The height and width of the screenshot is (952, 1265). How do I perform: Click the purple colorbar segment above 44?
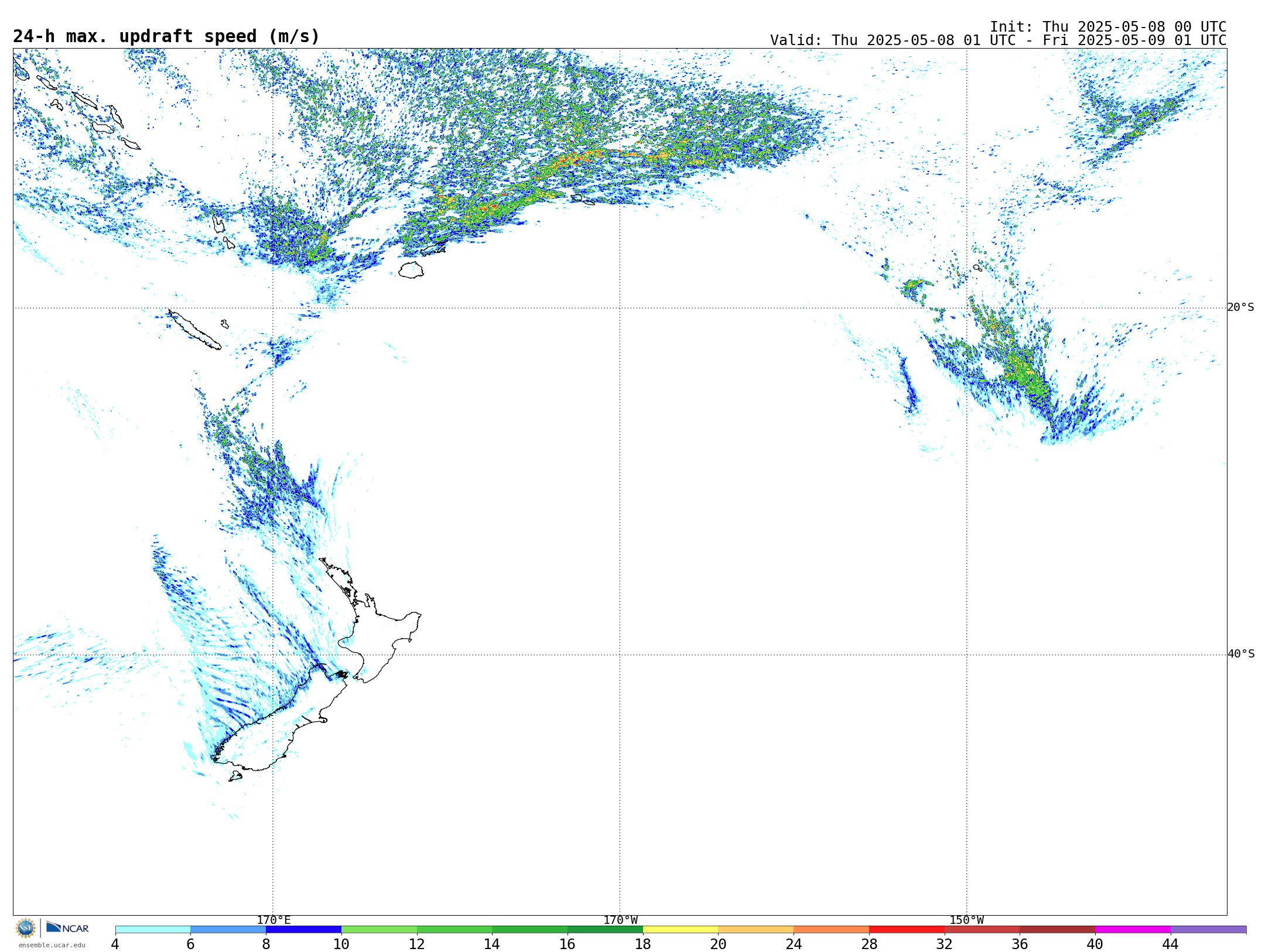click(x=1208, y=930)
